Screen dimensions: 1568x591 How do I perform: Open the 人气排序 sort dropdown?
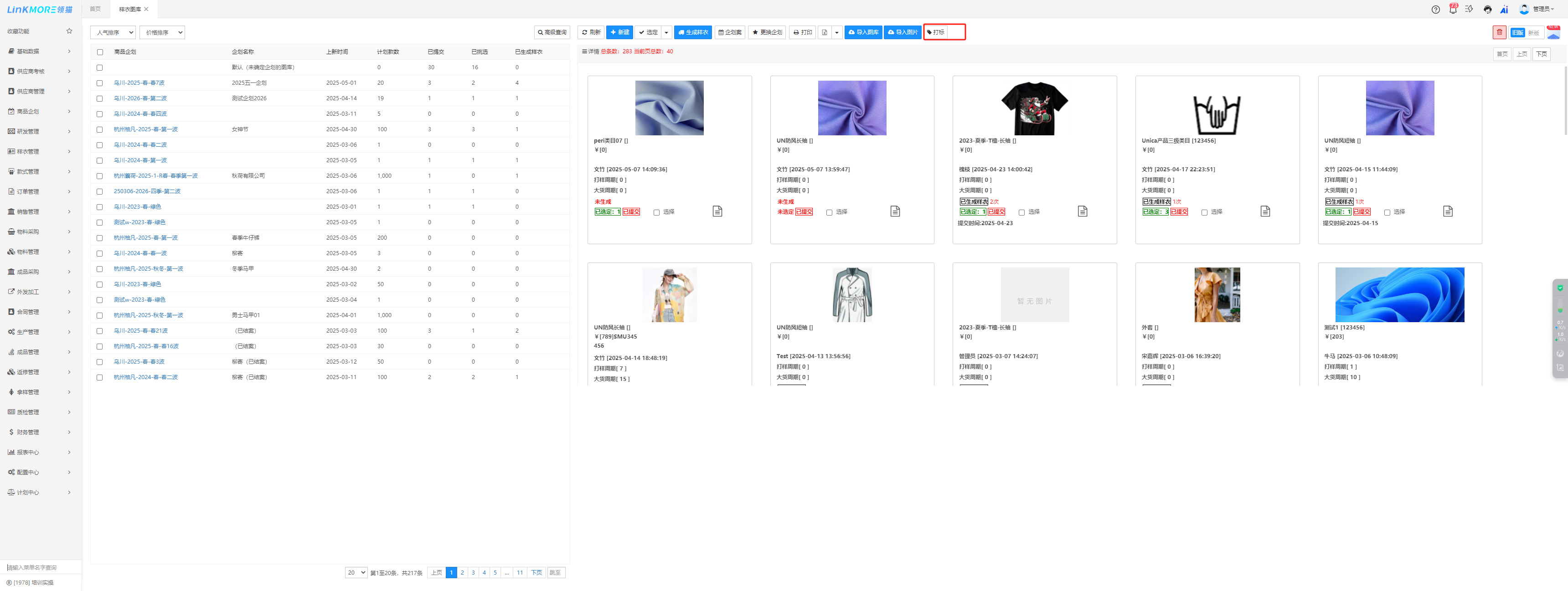pos(113,32)
